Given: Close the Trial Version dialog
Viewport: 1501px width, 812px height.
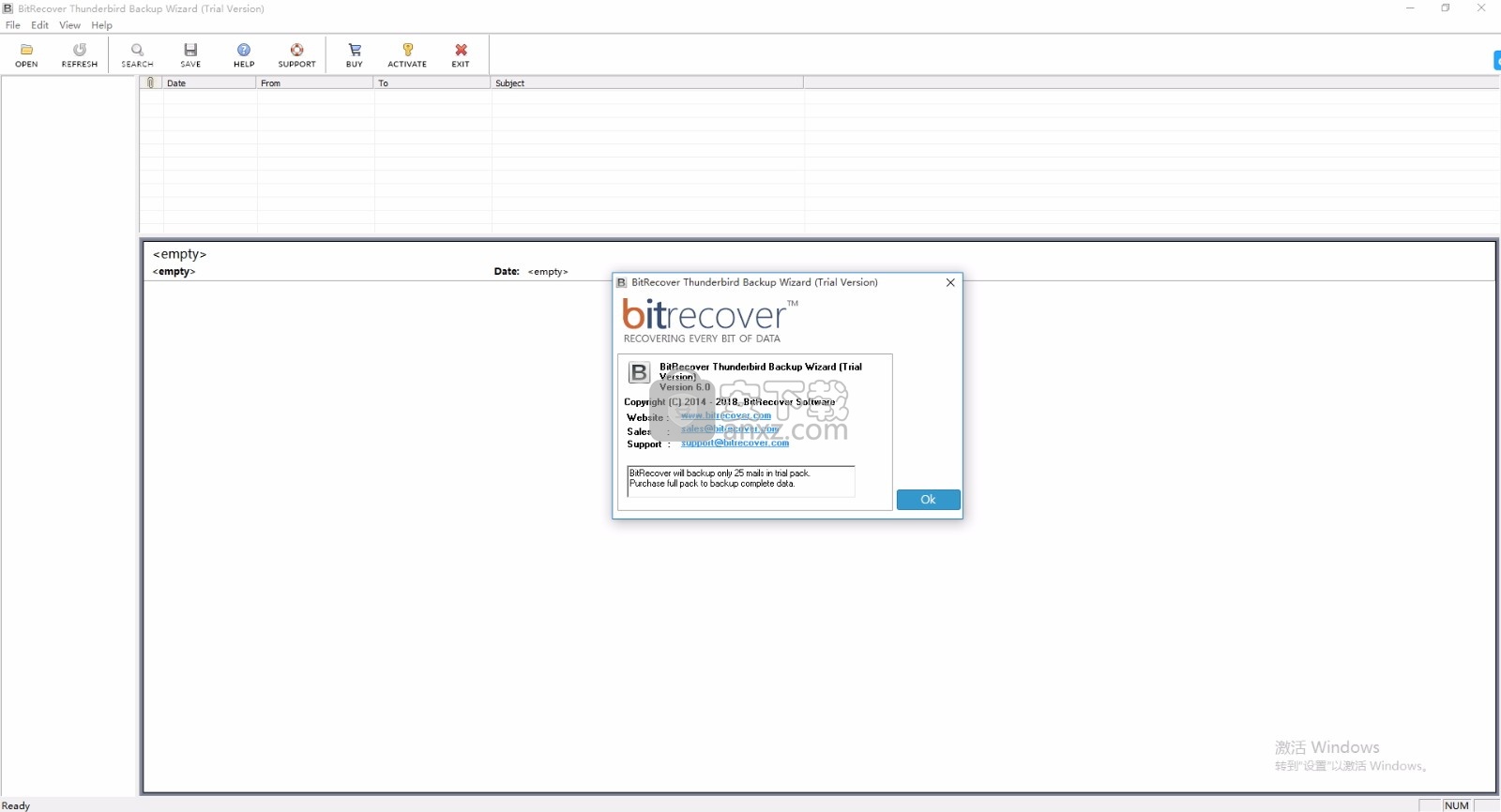Looking at the screenshot, I should [950, 282].
